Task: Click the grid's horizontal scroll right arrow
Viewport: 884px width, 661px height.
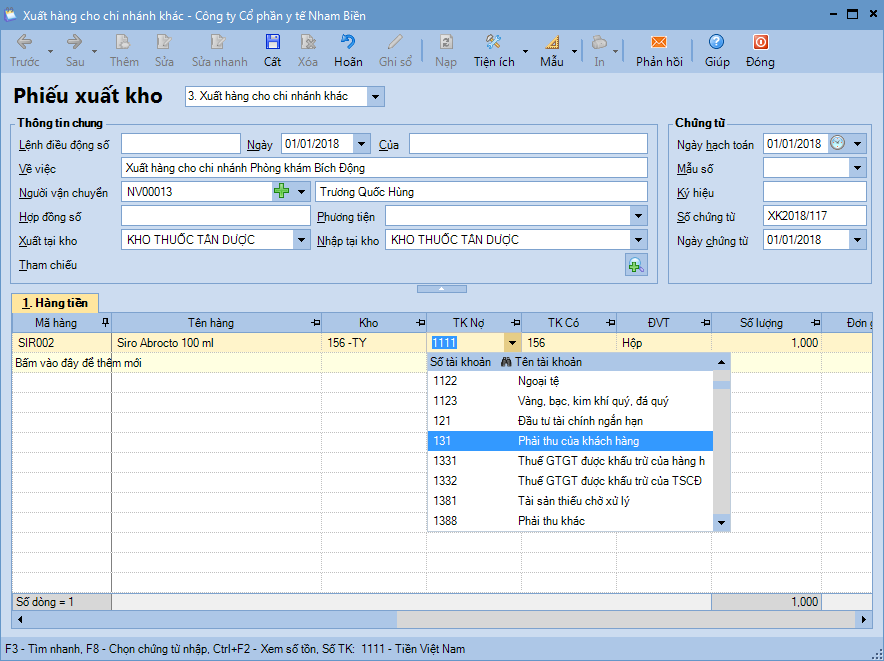Action: tap(863, 620)
